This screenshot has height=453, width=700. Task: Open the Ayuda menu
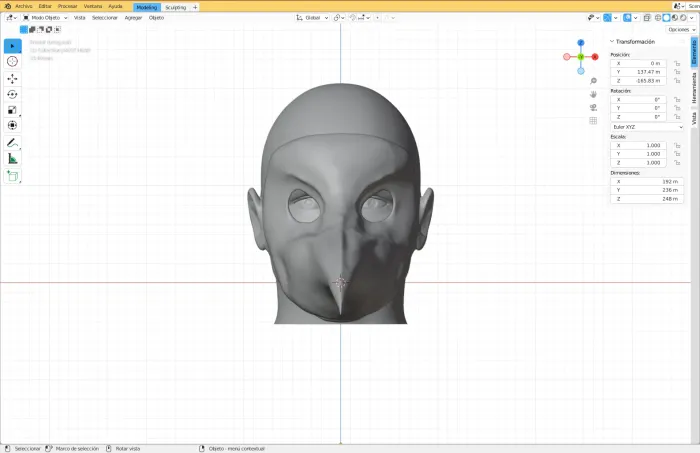click(115, 6)
